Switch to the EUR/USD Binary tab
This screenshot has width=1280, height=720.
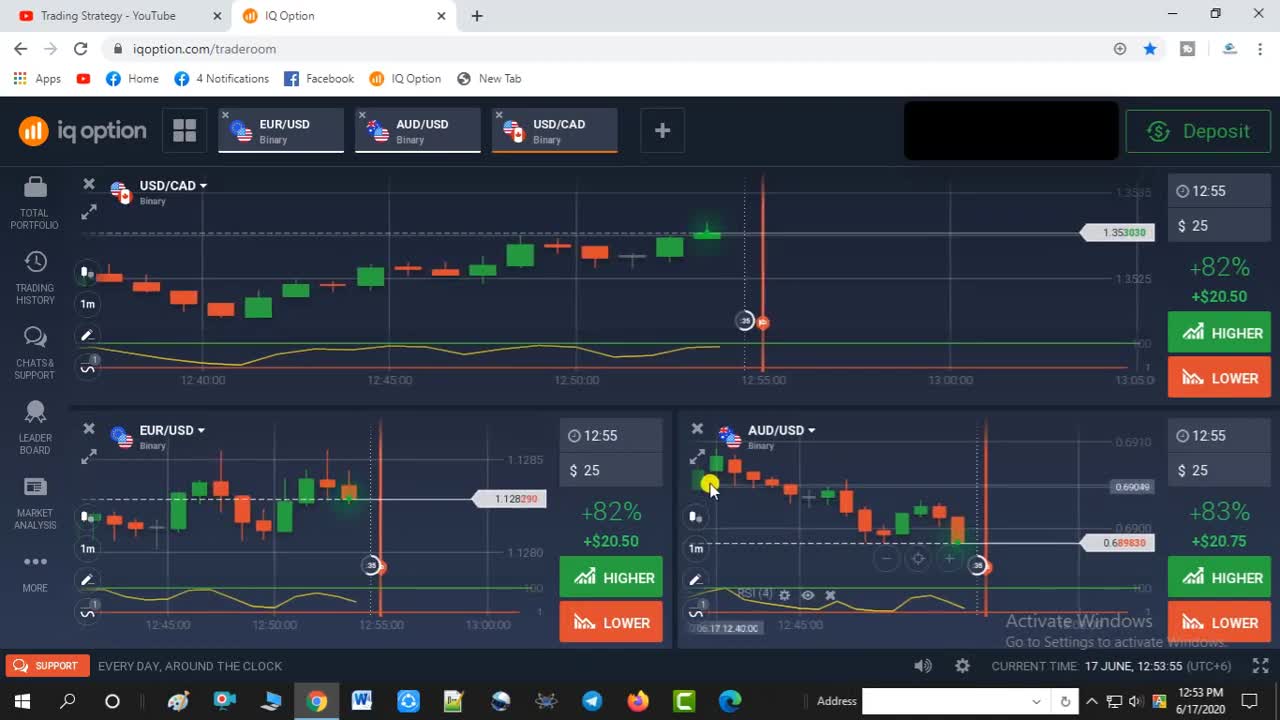coord(282,131)
